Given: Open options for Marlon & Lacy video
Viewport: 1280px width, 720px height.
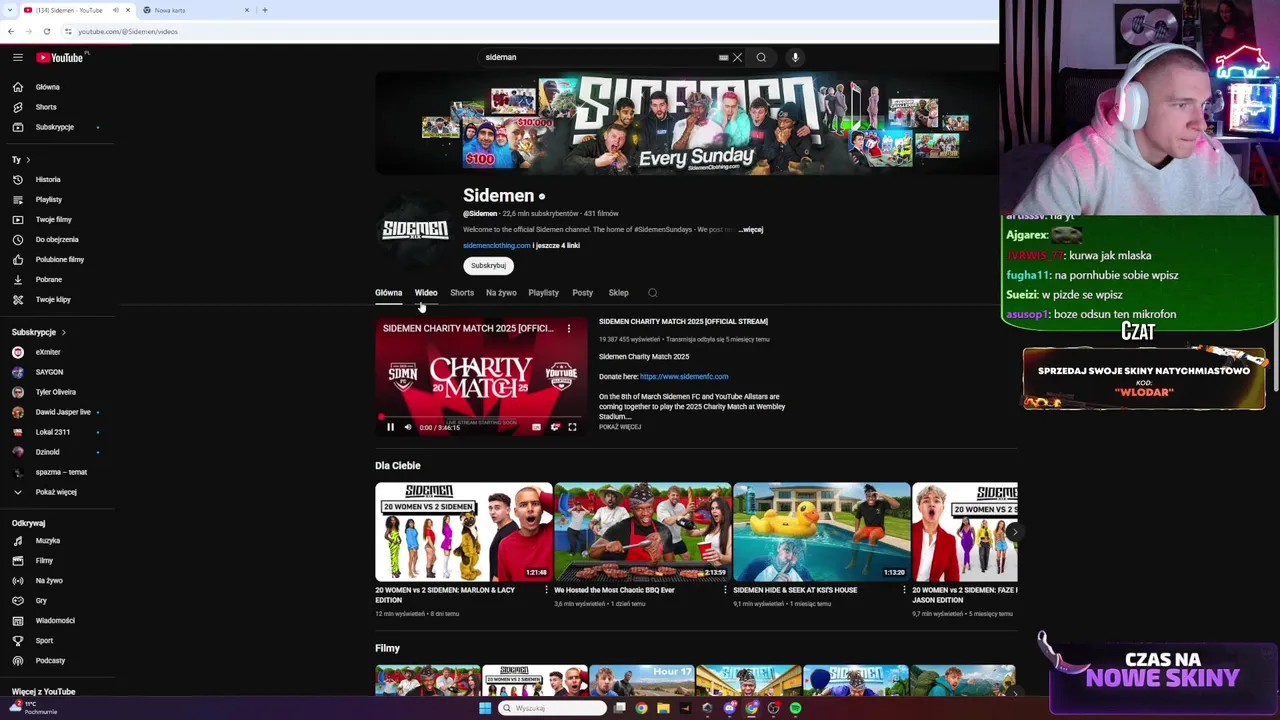Looking at the screenshot, I should [546, 590].
